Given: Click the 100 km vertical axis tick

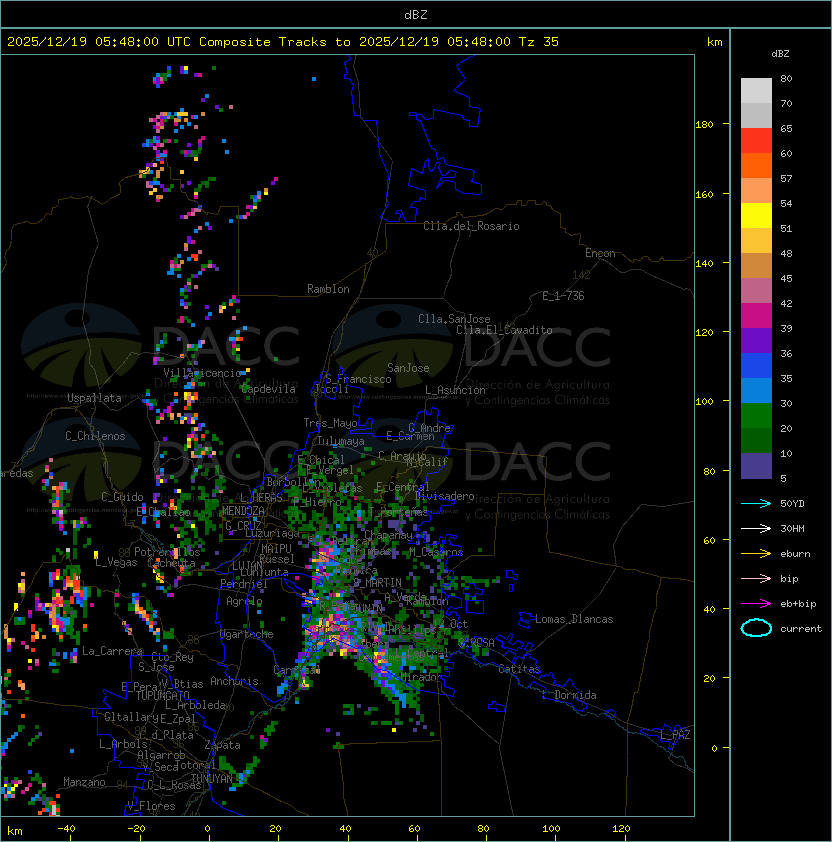Looking at the screenshot, I should pyautogui.click(x=704, y=402).
